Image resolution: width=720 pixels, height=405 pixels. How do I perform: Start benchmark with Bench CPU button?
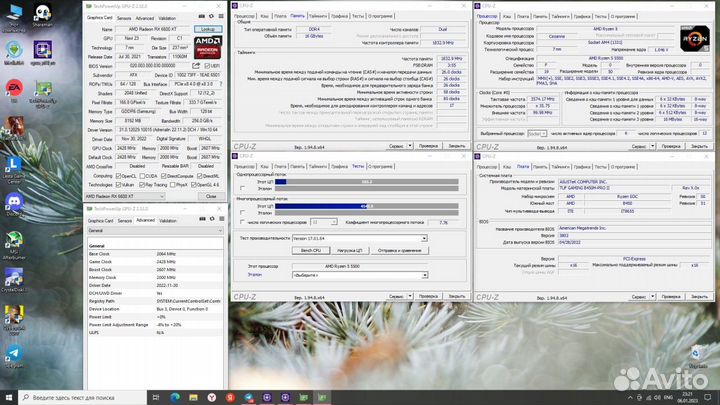coord(311,250)
